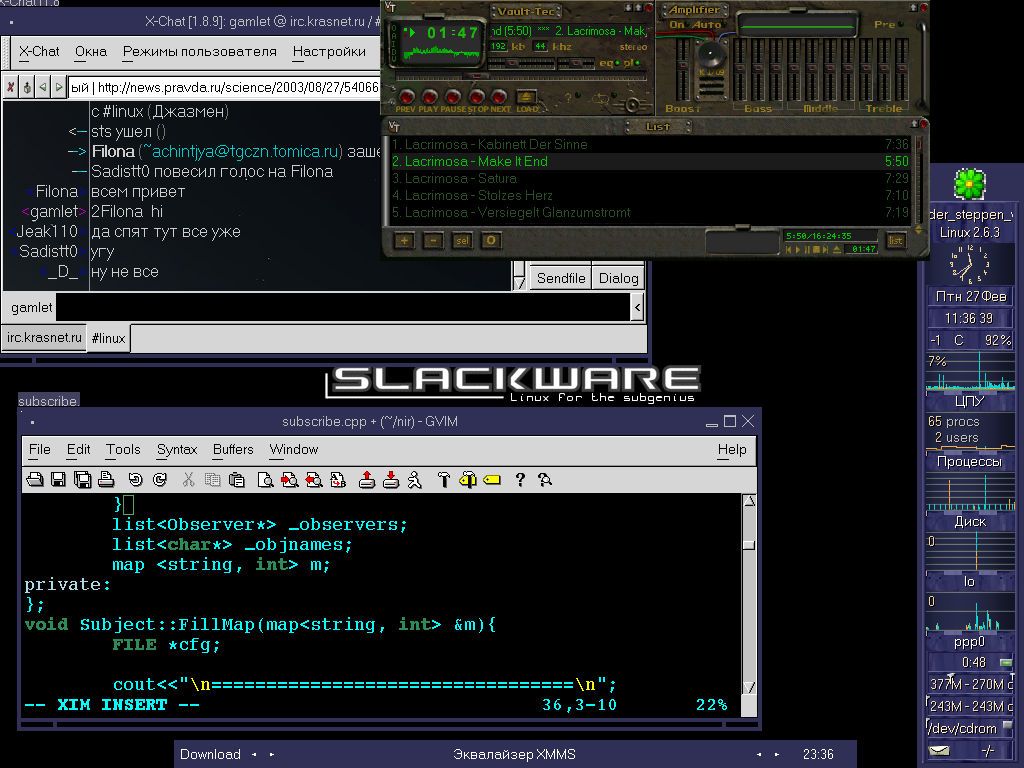1024x768 pixels.
Task: Open the Buffers menu in GVIM
Action: point(233,450)
